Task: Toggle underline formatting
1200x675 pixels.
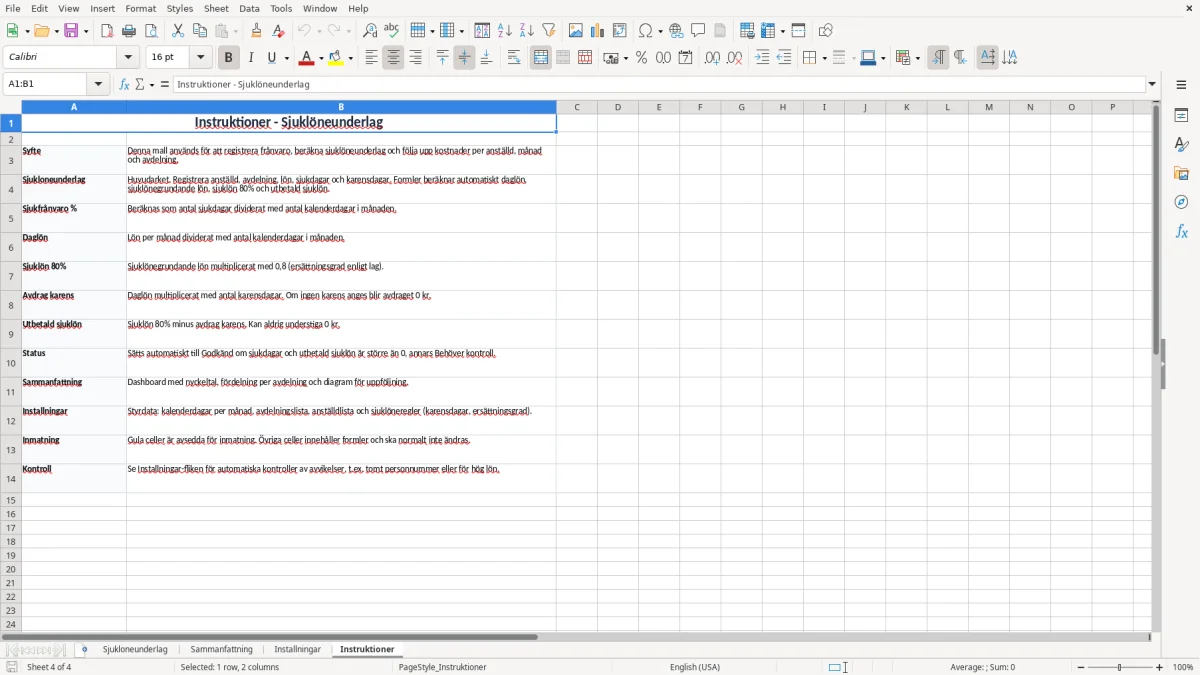Action: tap(272, 58)
